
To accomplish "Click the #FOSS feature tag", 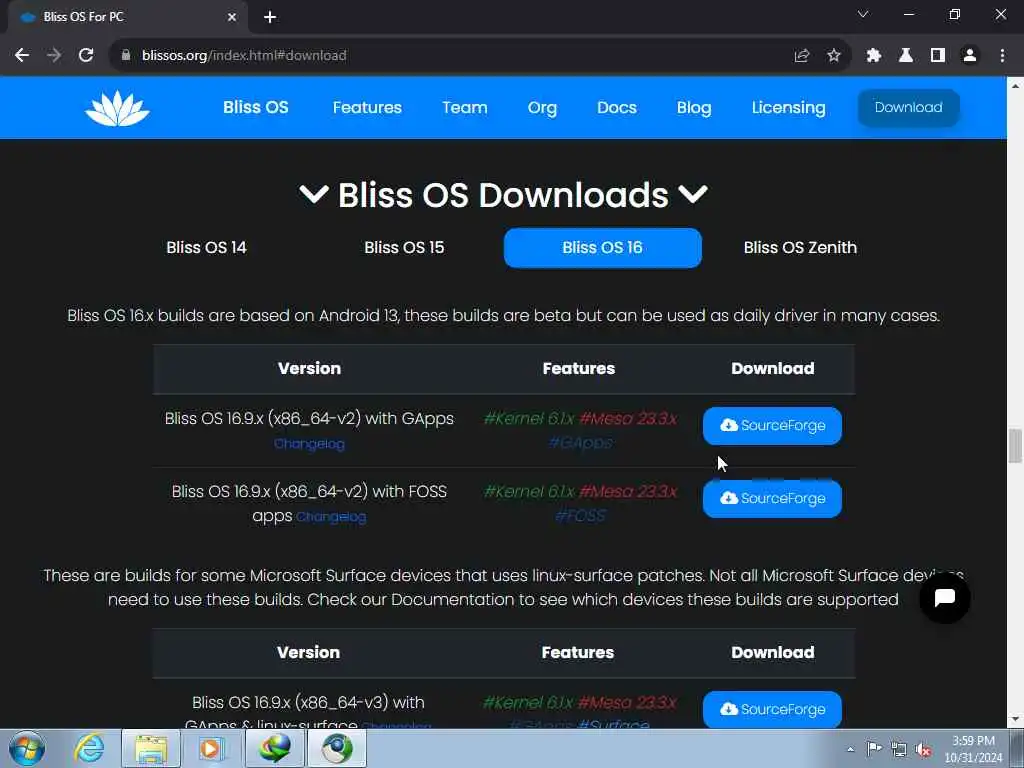I will (x=580, y=516).
